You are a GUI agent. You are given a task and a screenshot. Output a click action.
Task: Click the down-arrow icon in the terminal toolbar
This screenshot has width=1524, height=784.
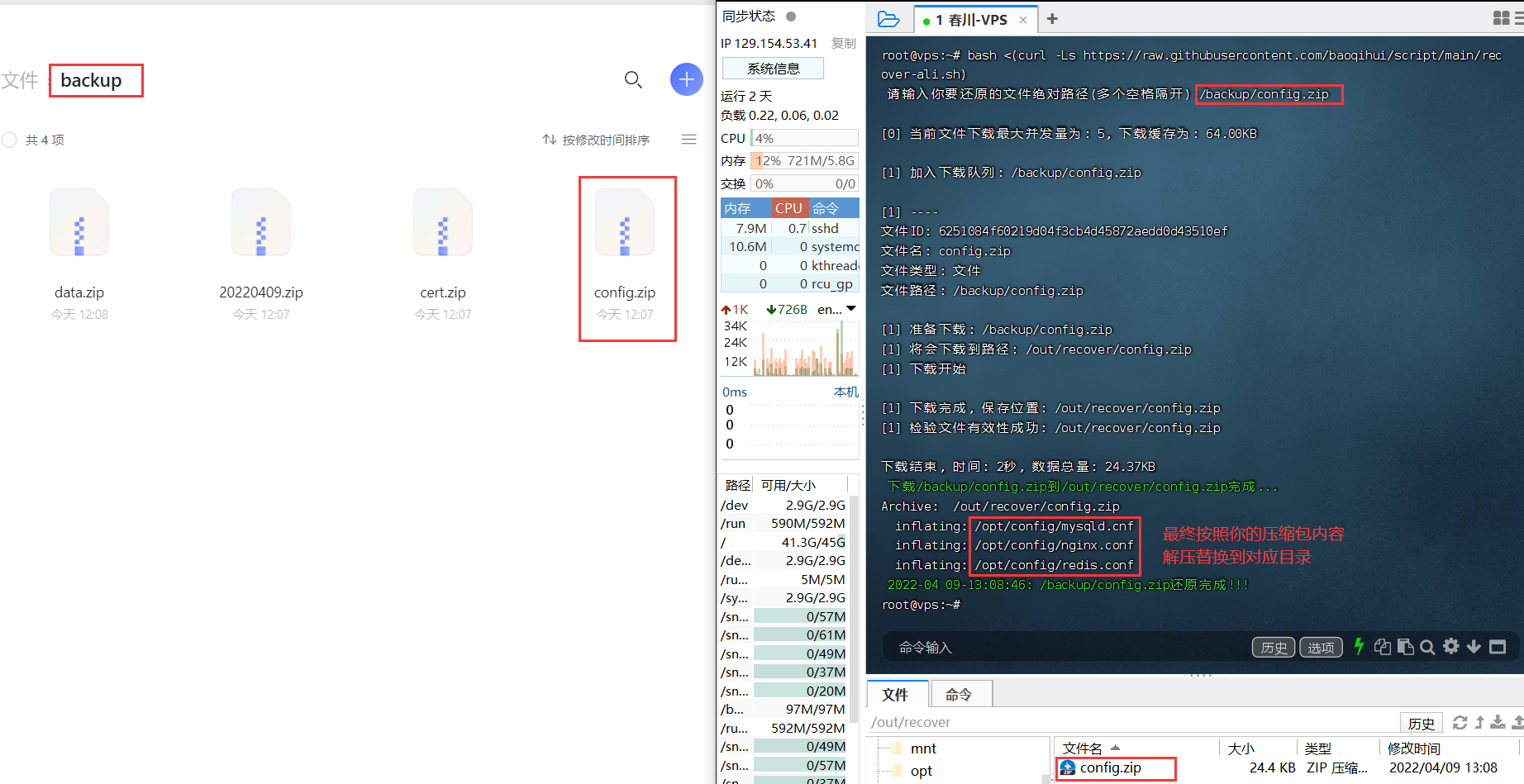click(1474, 647)
